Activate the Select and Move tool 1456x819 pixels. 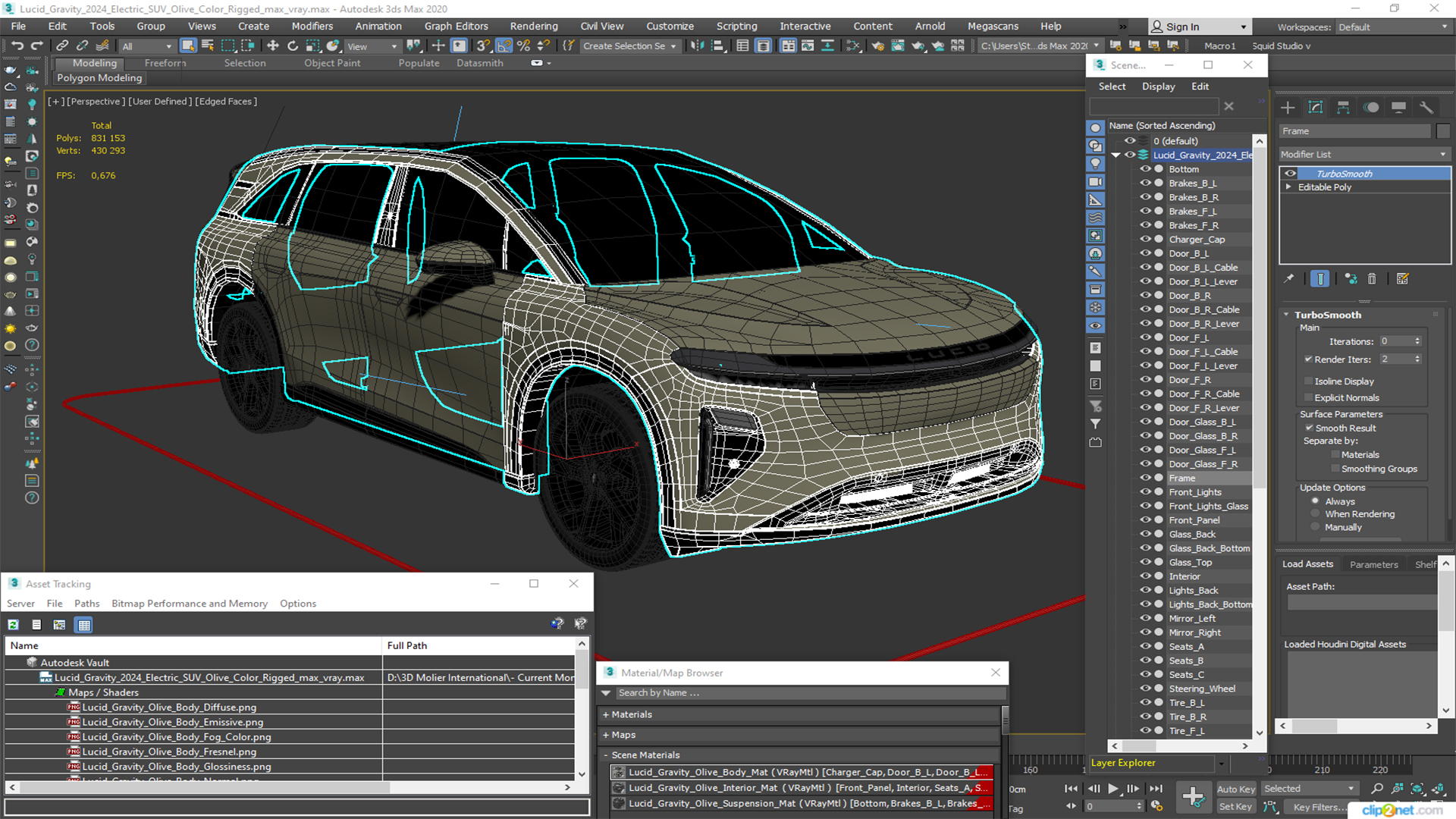273,46
